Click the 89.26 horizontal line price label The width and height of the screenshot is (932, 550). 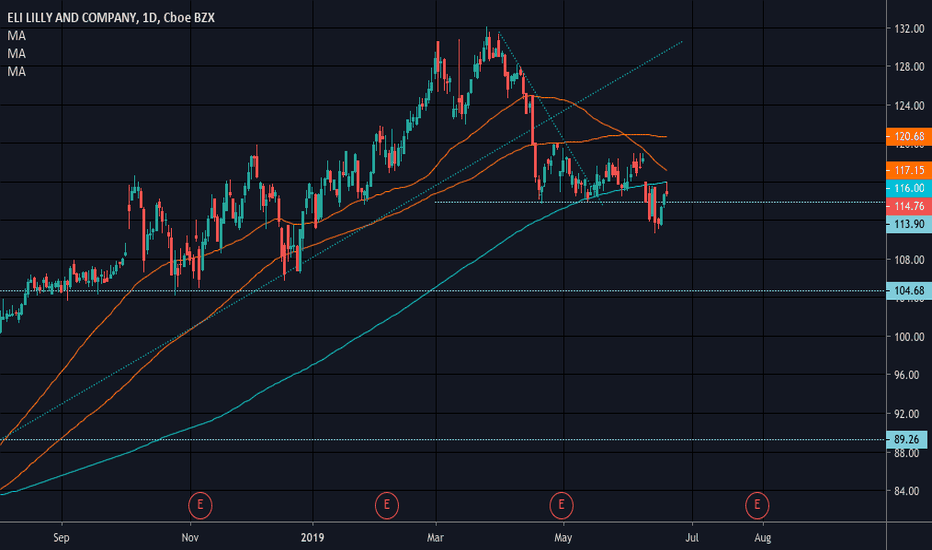[906, 439]
